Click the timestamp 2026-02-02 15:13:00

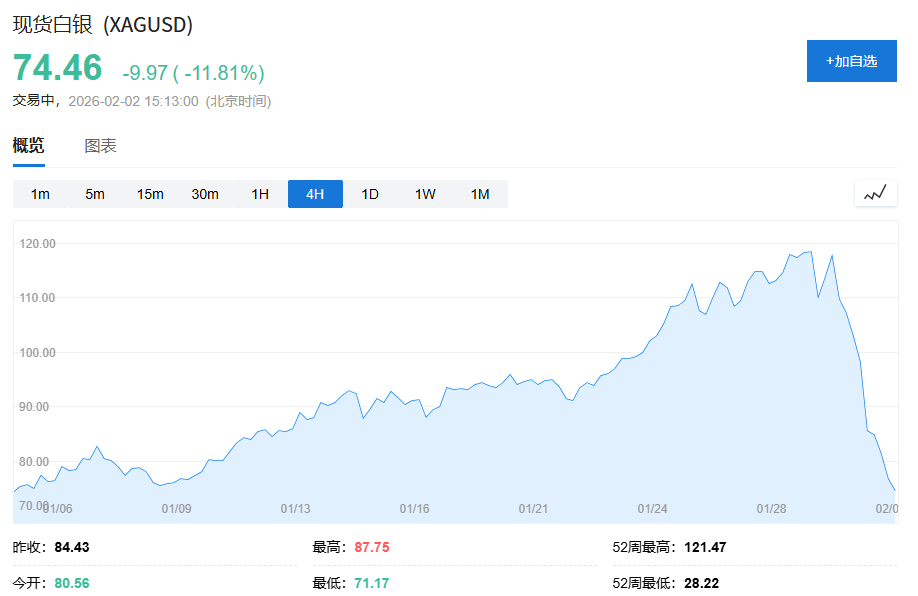133,101
